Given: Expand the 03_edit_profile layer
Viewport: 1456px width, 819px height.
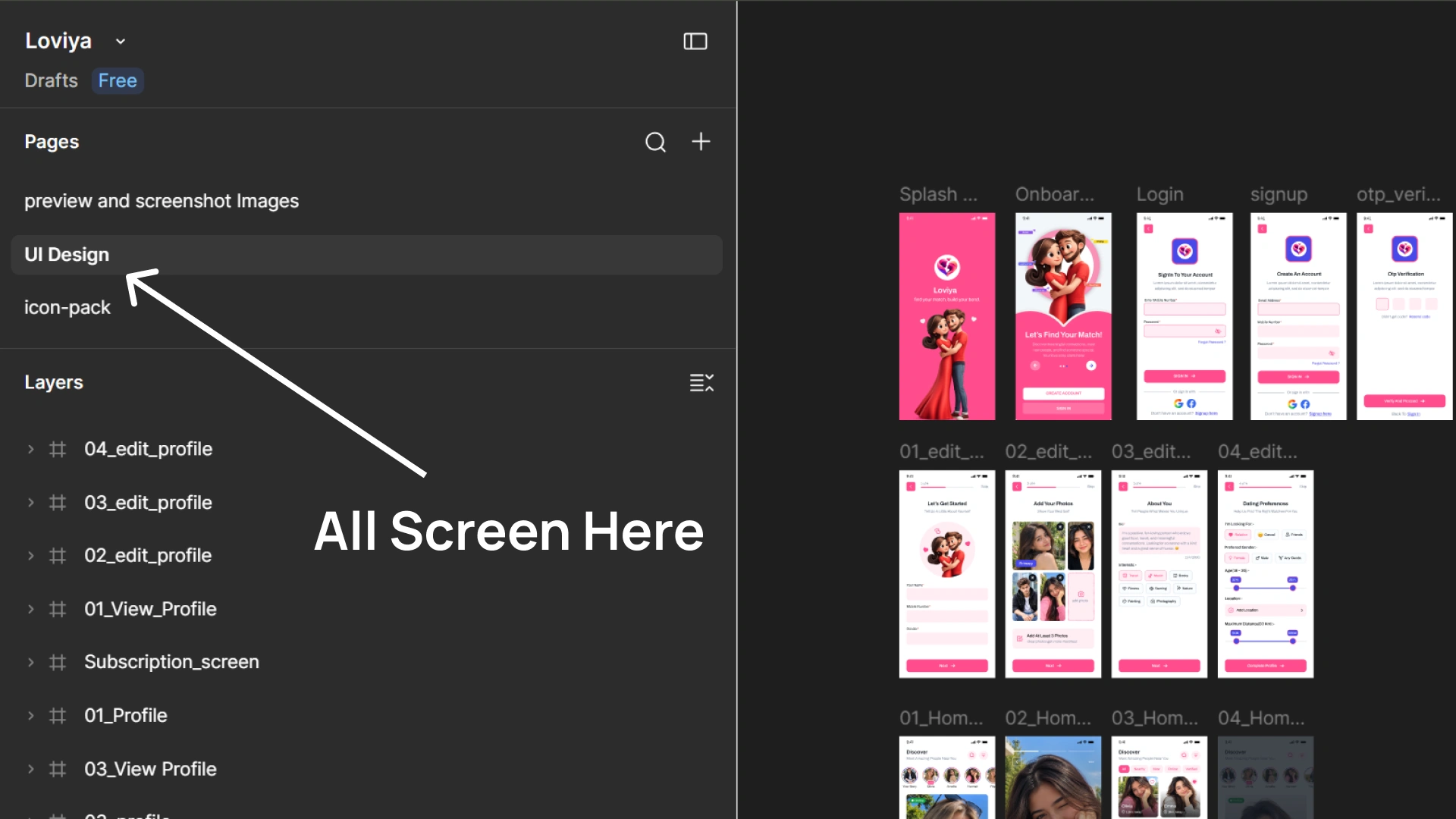Looking at the screenshot, I should (30, 502).
